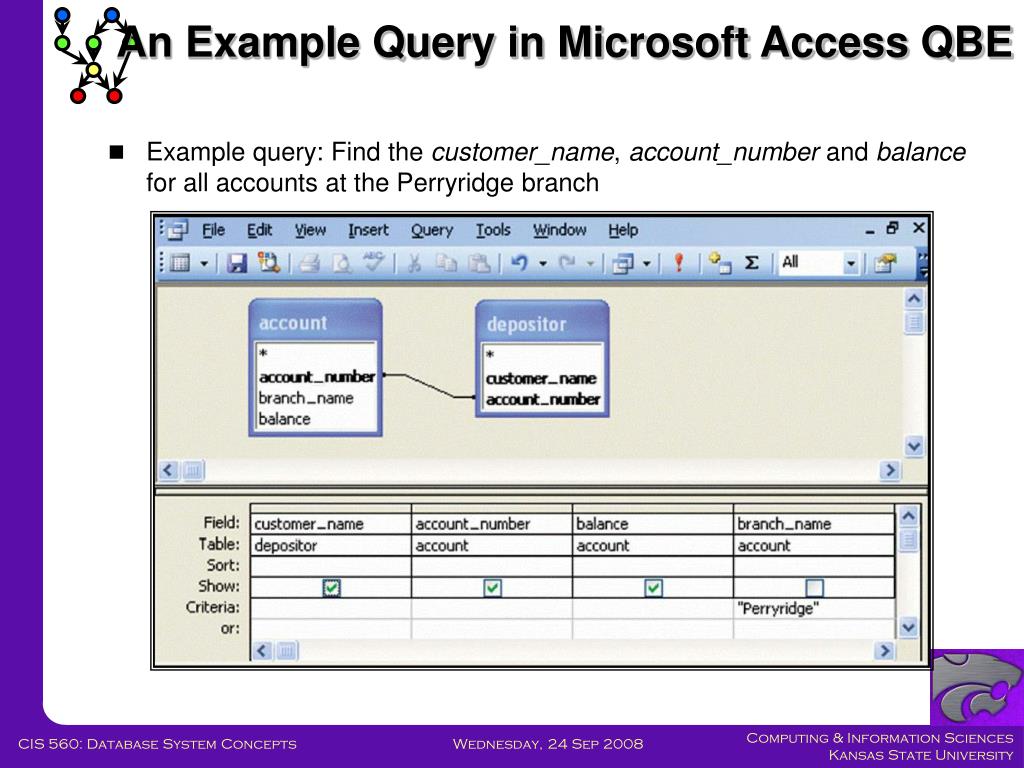The image size is (1024, 768).
Task: Click the Save floppy disk icon
Action: (236, 263)
